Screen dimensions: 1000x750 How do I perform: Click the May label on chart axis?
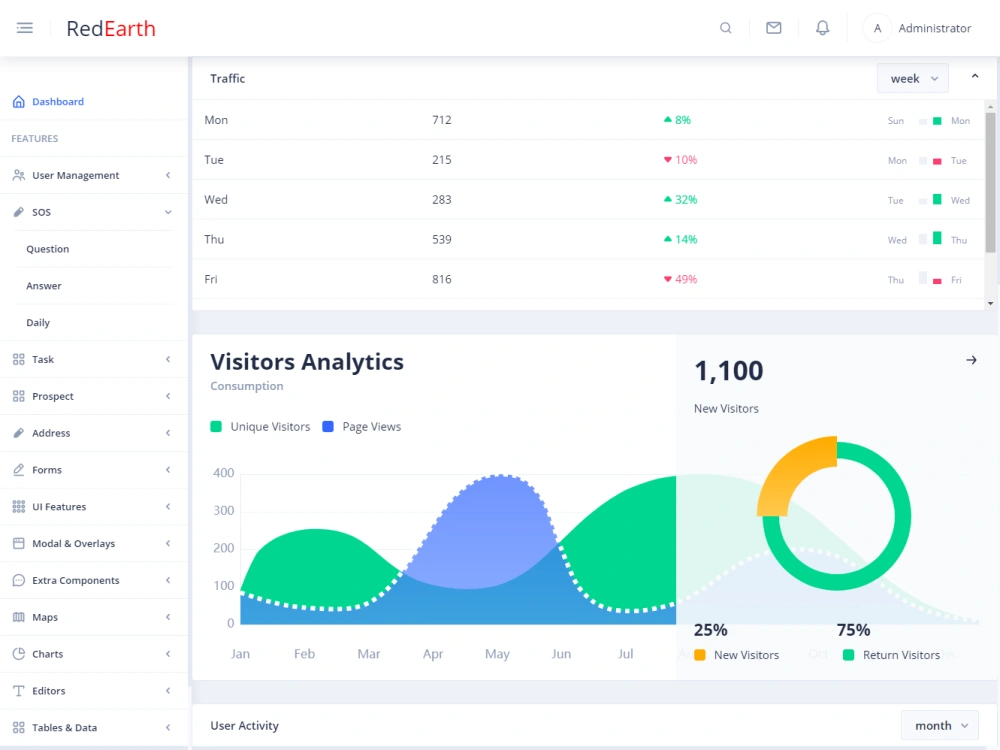tap(497, 654)
